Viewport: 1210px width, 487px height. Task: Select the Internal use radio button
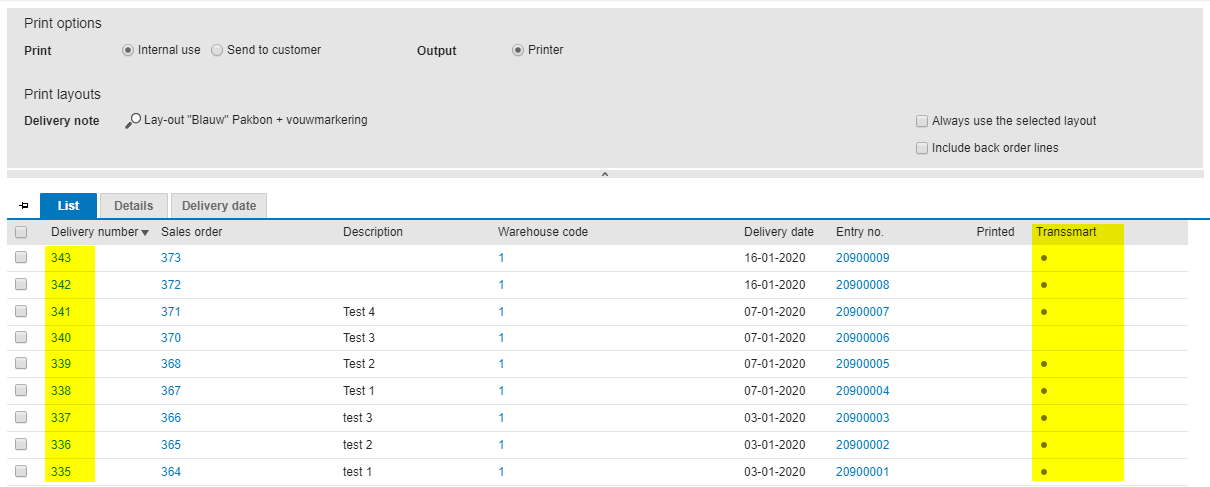(128, 50)
